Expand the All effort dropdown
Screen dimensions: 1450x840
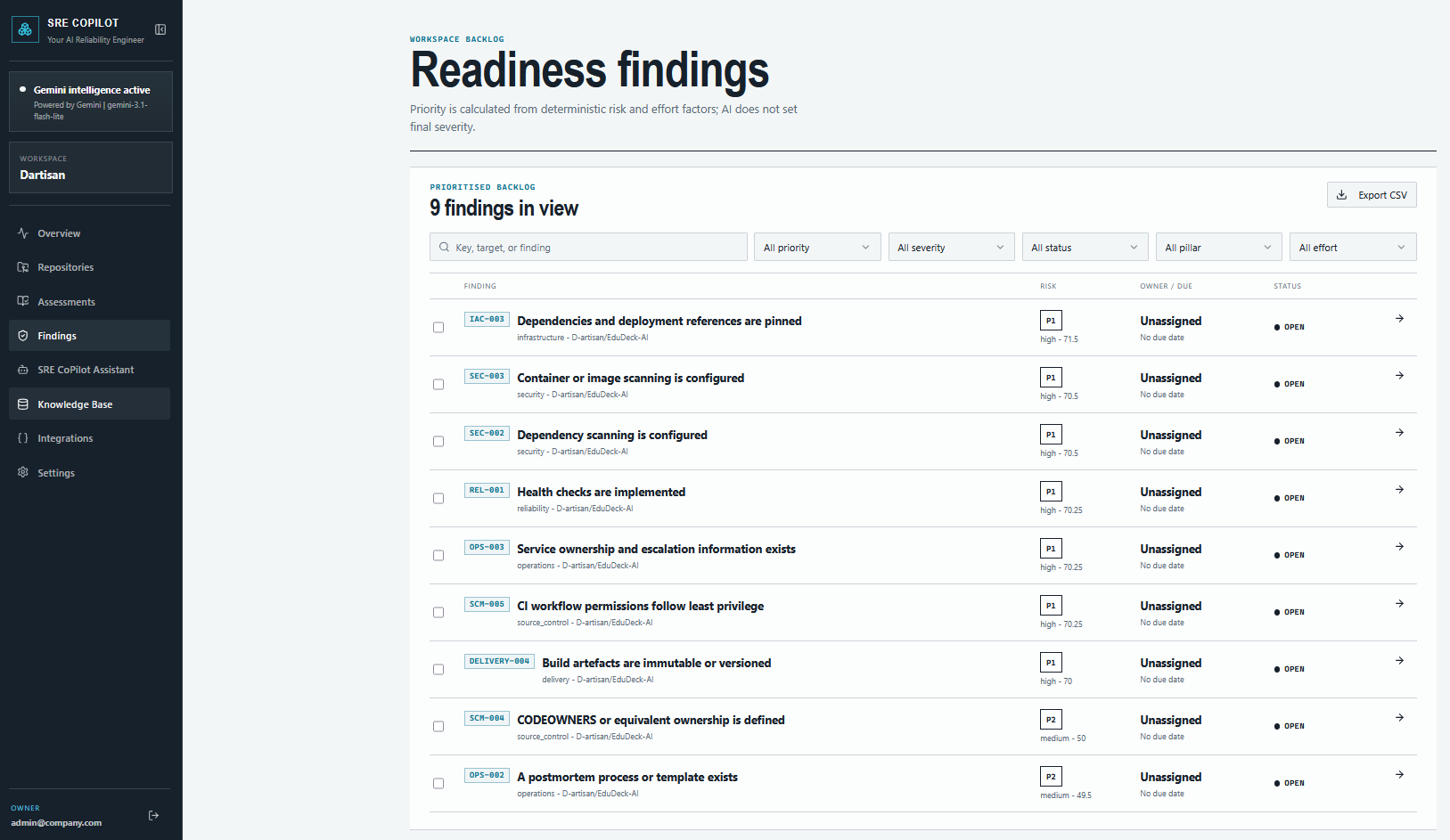click(1353, 247)
